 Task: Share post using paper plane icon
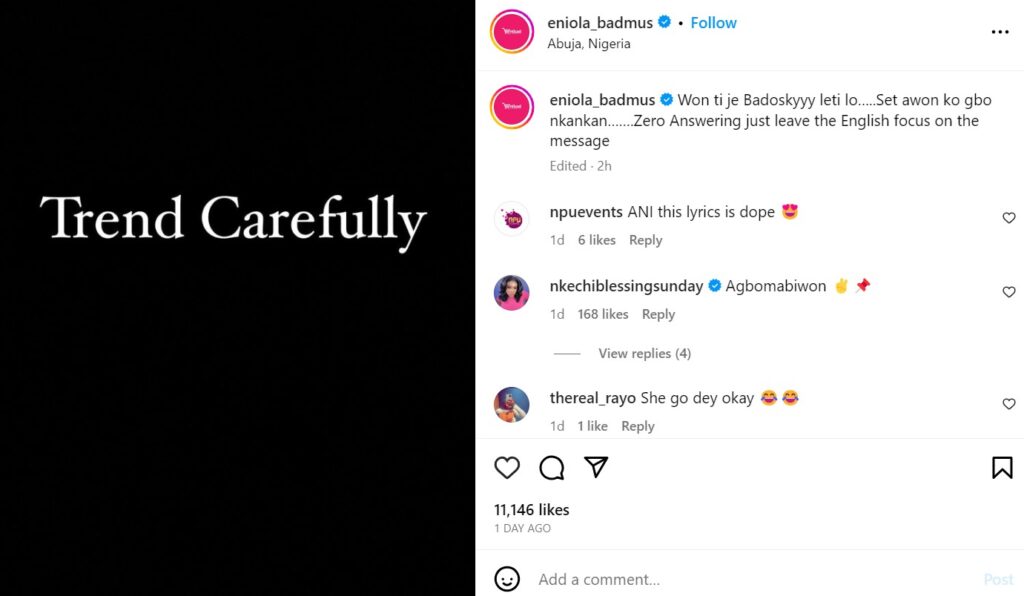(596, 467)
